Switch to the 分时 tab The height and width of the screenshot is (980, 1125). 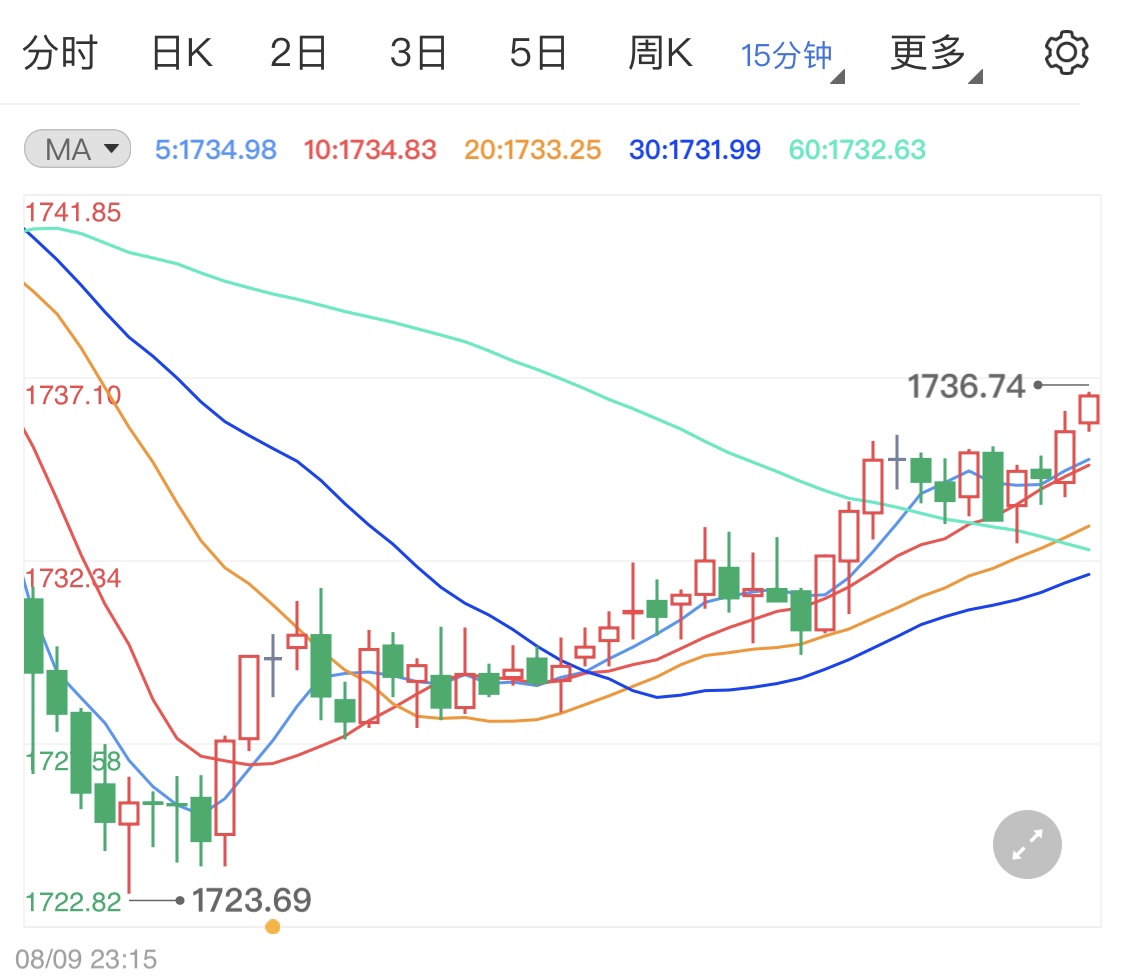tap(60, 53)
